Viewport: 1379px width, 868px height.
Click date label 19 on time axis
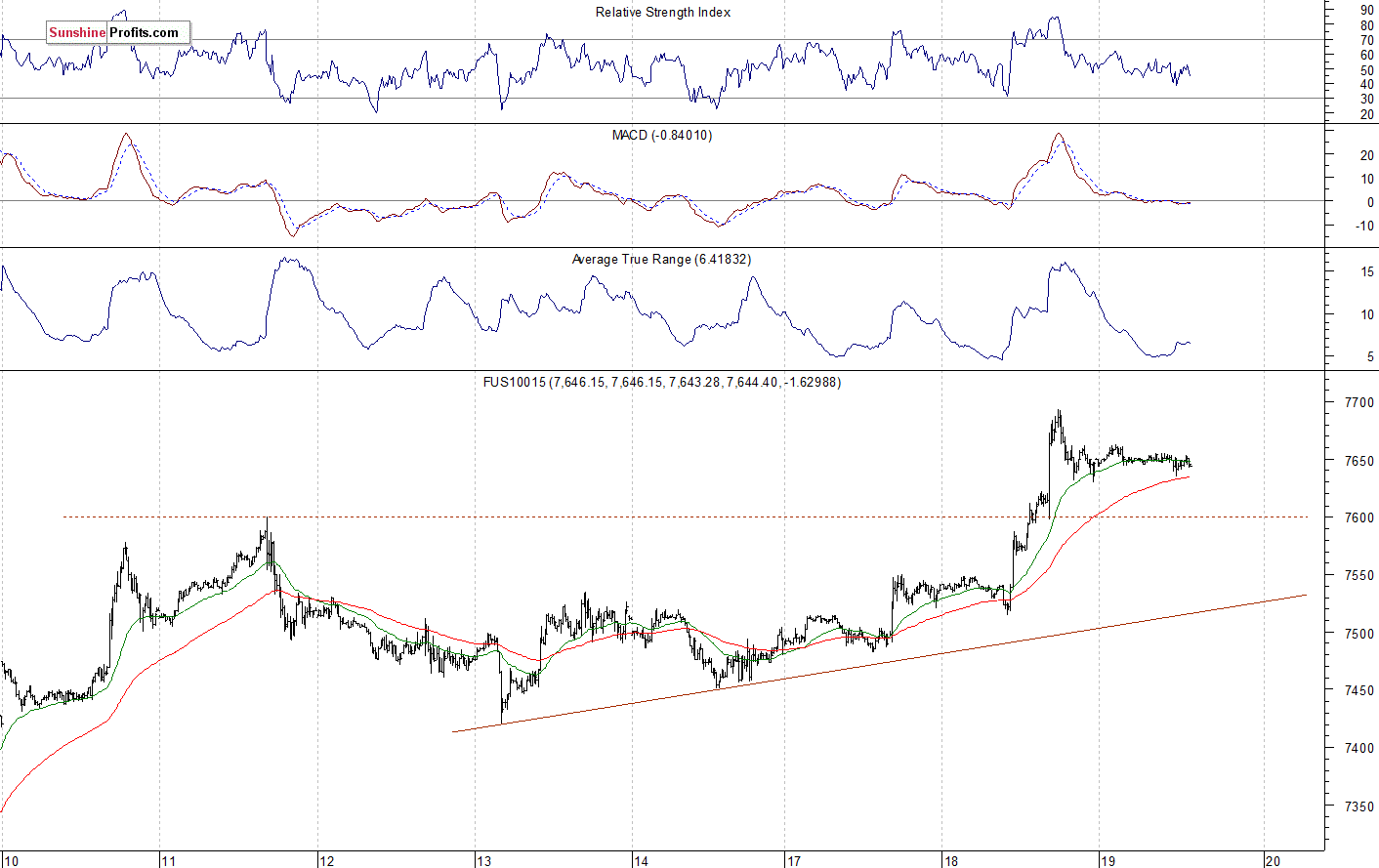(1108, 861)
